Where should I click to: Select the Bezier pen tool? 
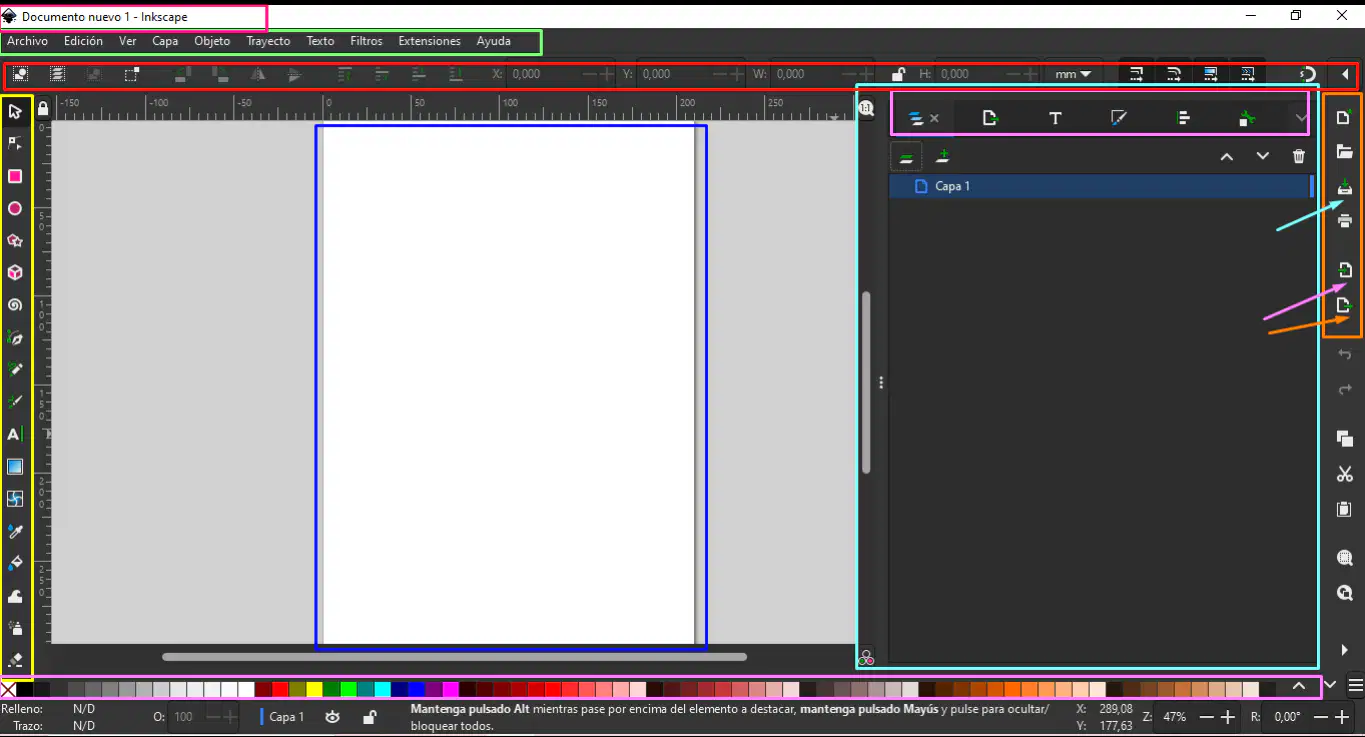pos(15,338)
